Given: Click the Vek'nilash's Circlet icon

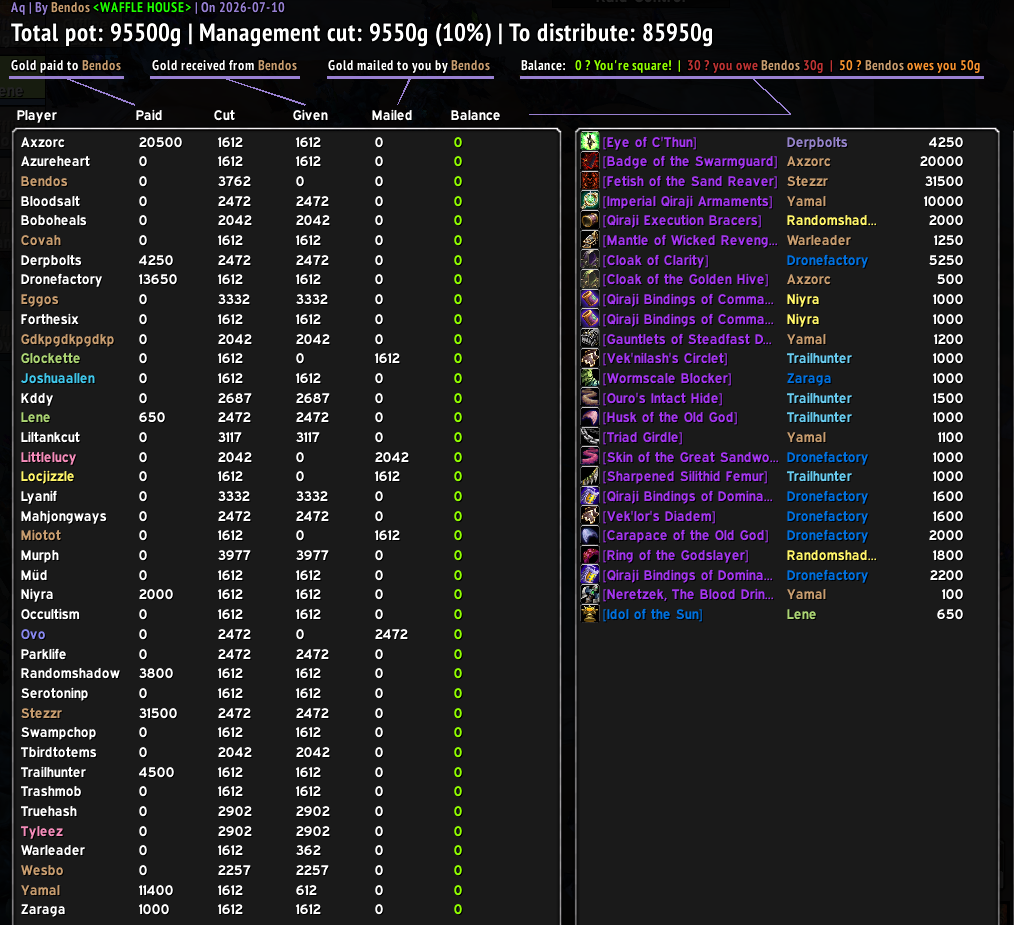Looking at the screenshot, I should pyautogui.click(x=590, y=358).
